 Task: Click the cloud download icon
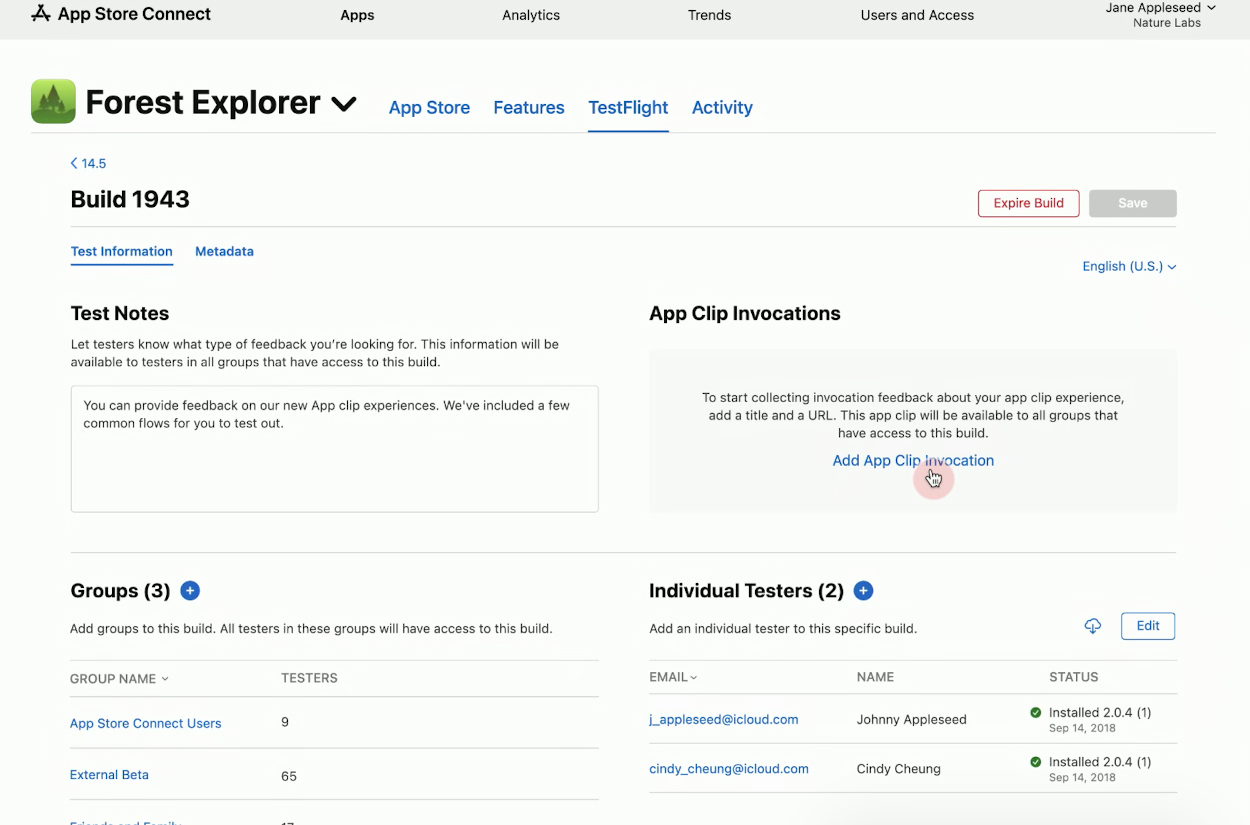pyautogui.click(x=1093, y=626)
